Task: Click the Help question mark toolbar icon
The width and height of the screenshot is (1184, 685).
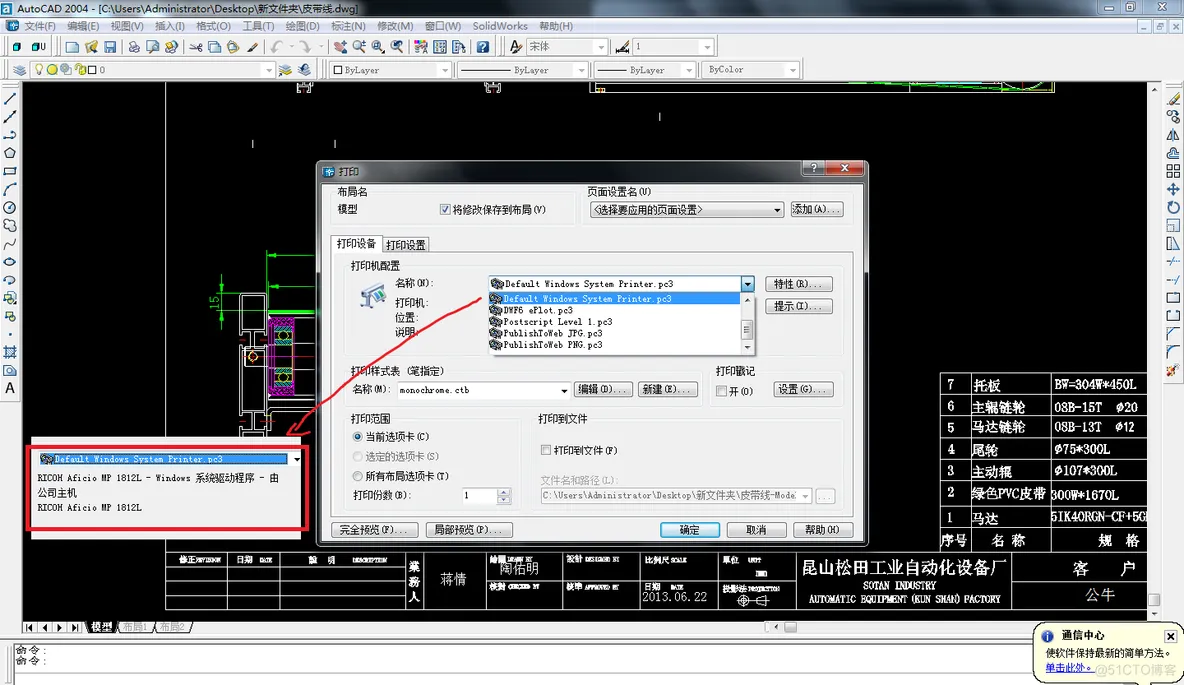Action: 483,47
